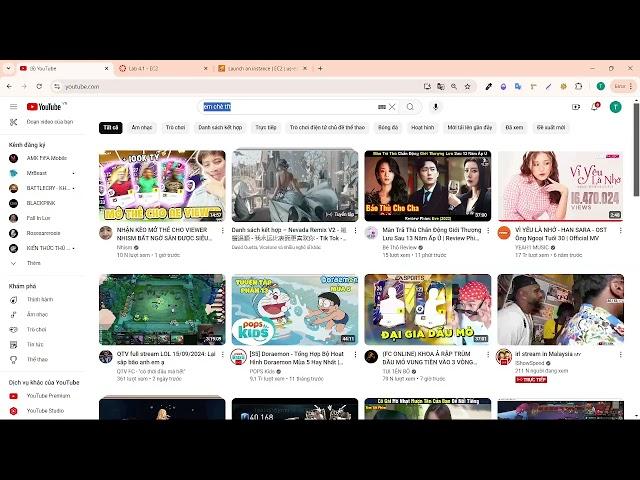Open the YouTube account avatar menu
The image size is (640, 480).
tap(616, 107)
